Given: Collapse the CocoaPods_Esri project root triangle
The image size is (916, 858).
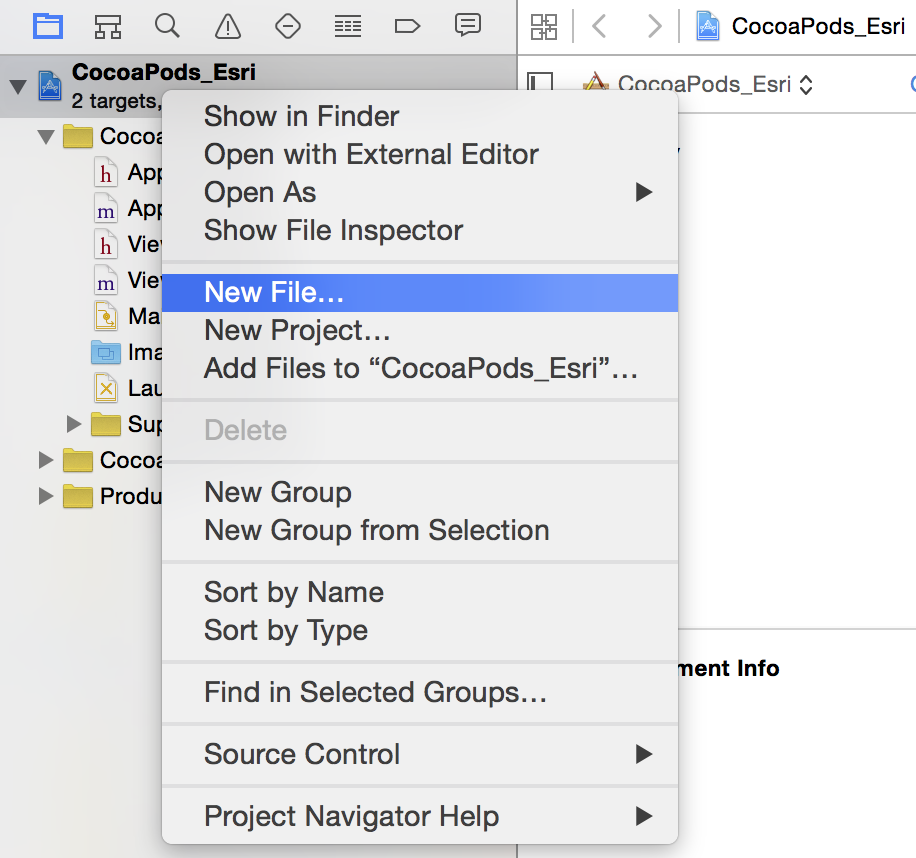Looking at the screenshot, I should (18, 86).
